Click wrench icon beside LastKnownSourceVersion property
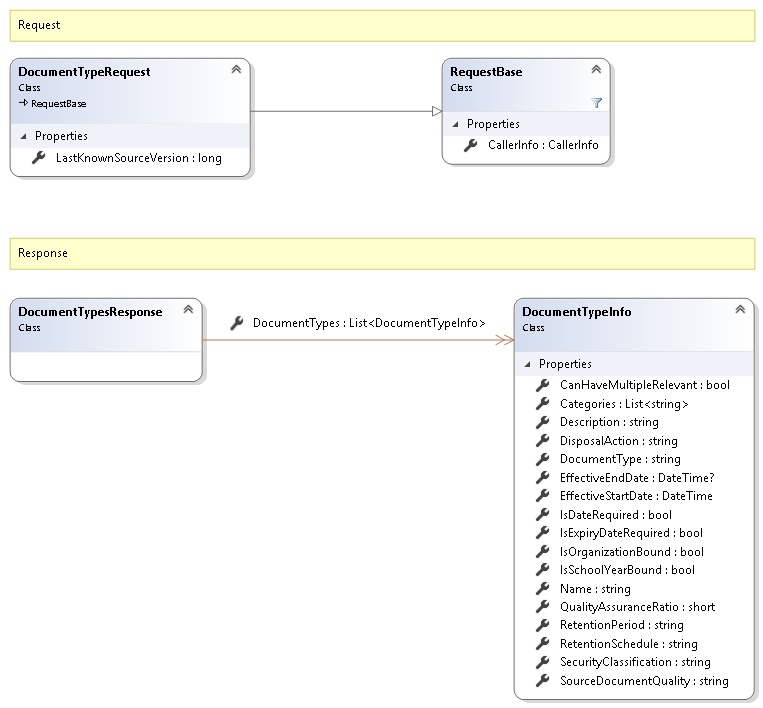Image resolution: width=763 pixels, height=708 pixels. point(39,158)
